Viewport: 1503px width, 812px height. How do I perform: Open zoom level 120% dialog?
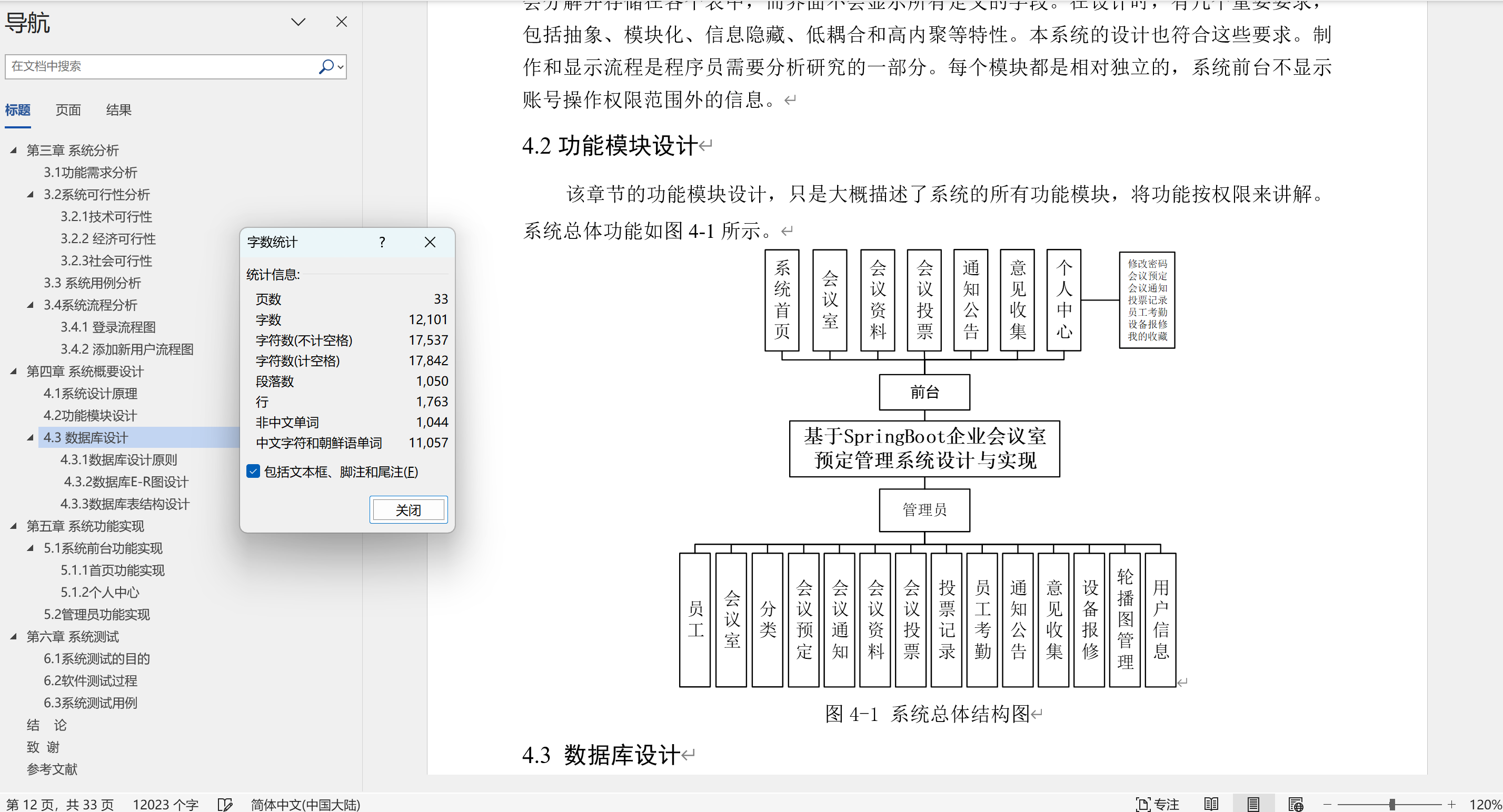pos(1485,805)
